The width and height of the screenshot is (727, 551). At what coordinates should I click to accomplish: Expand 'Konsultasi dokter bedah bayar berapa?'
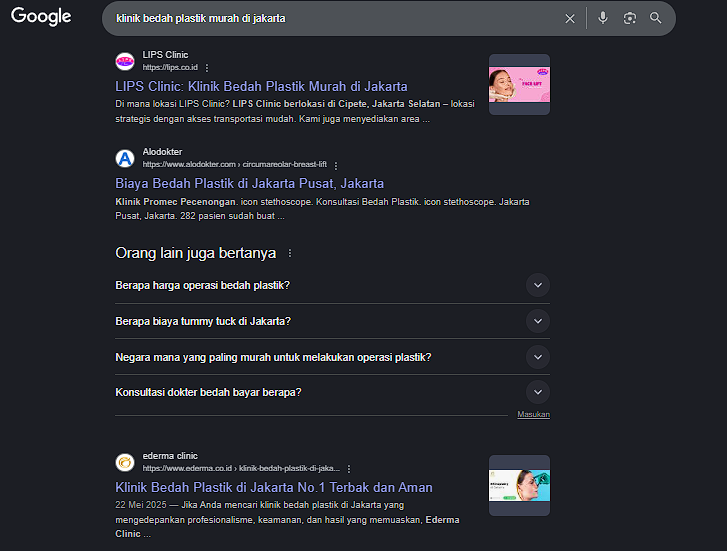[538, 392]
